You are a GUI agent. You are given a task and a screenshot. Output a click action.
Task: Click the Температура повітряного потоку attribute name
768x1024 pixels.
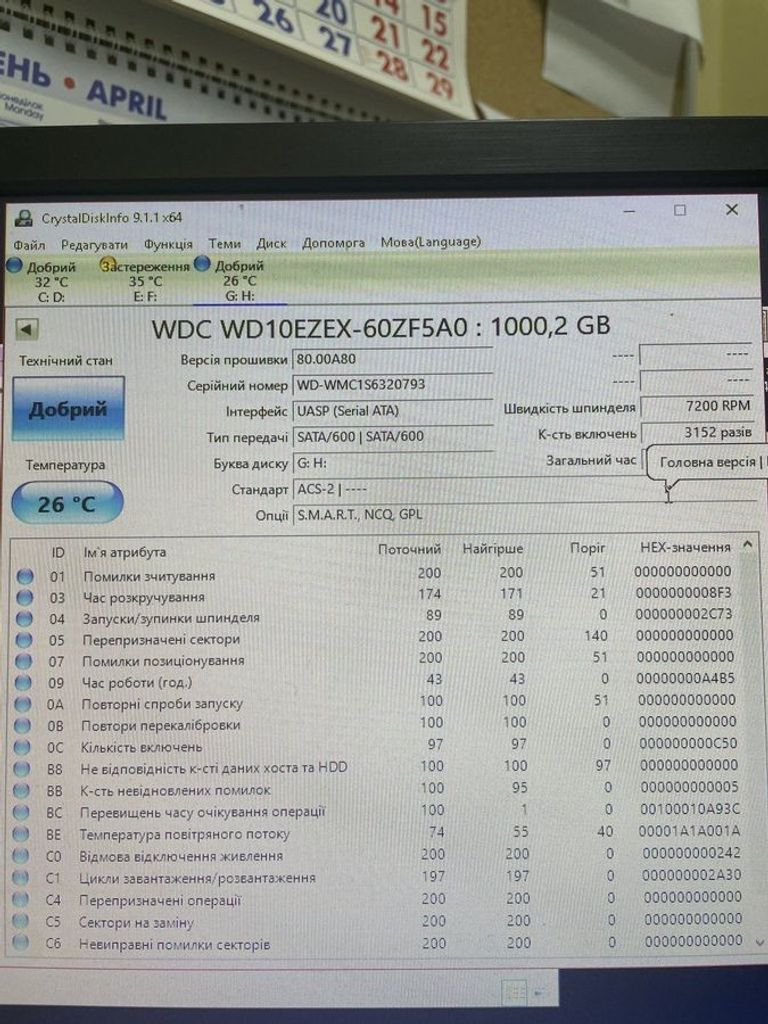pos(184,834)
